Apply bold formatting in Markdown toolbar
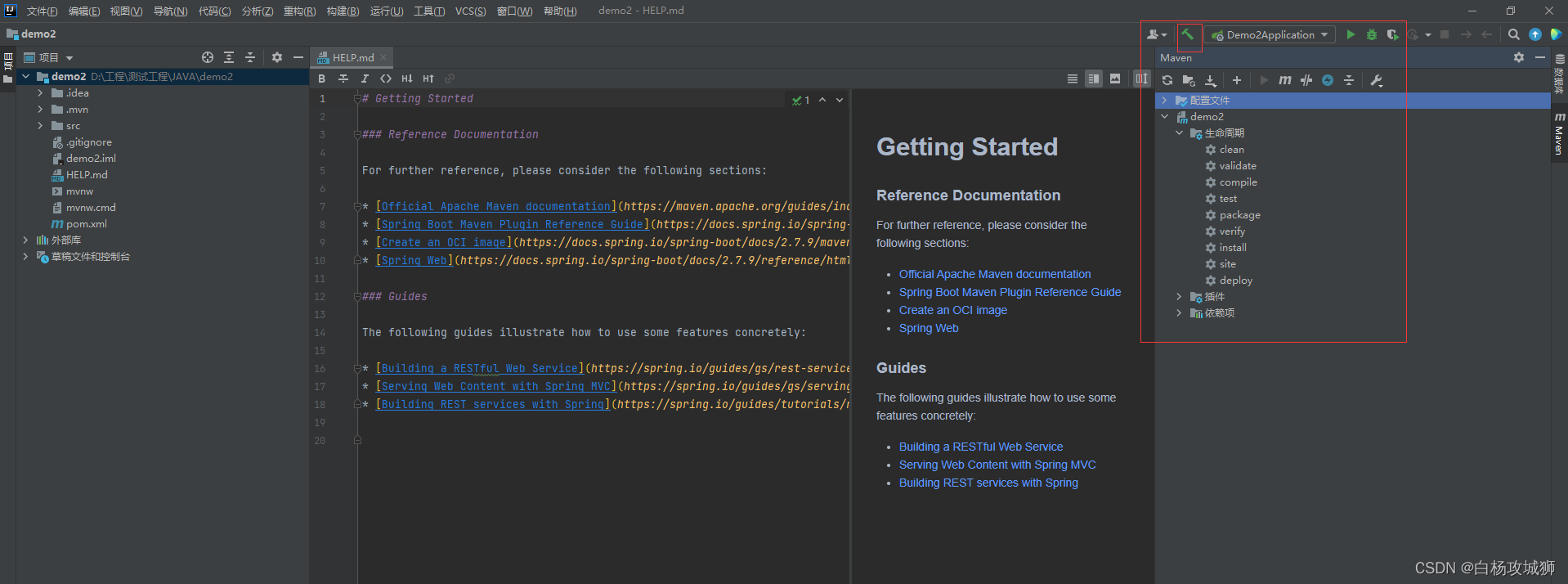The image size is (1568, 584). (322, 79)
